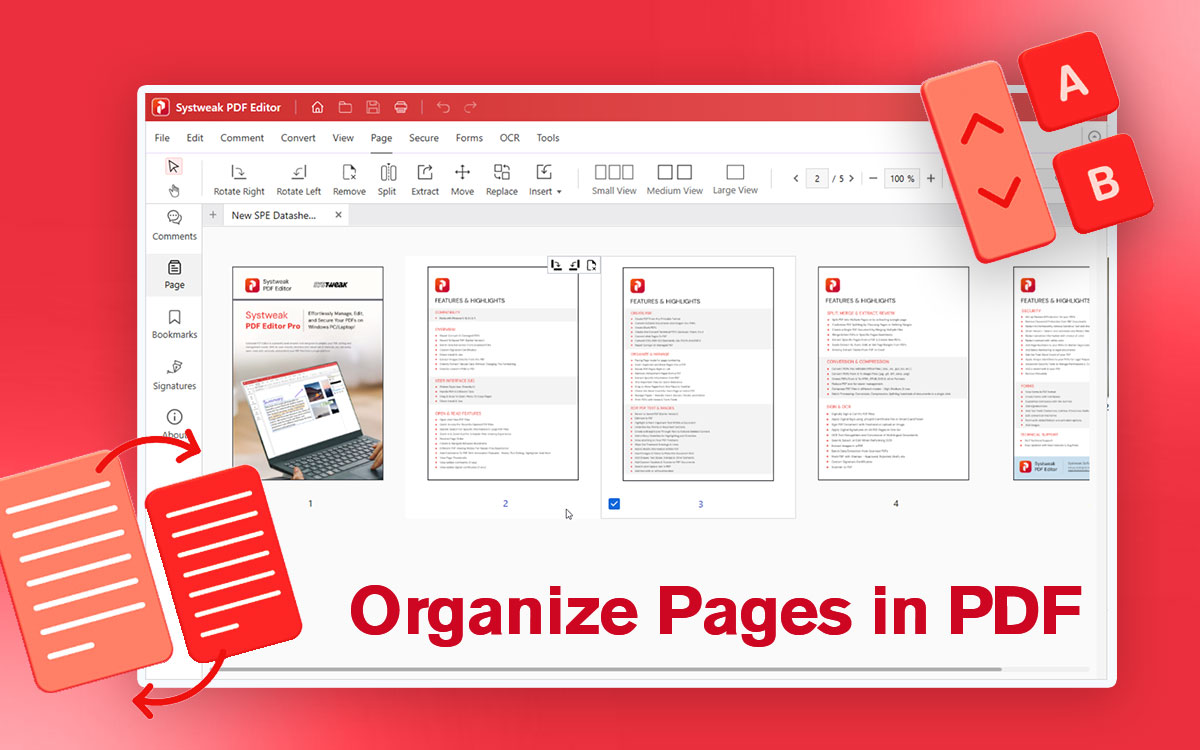Undo the last action
The image size is (1200, 750).
tap(443, 107)
